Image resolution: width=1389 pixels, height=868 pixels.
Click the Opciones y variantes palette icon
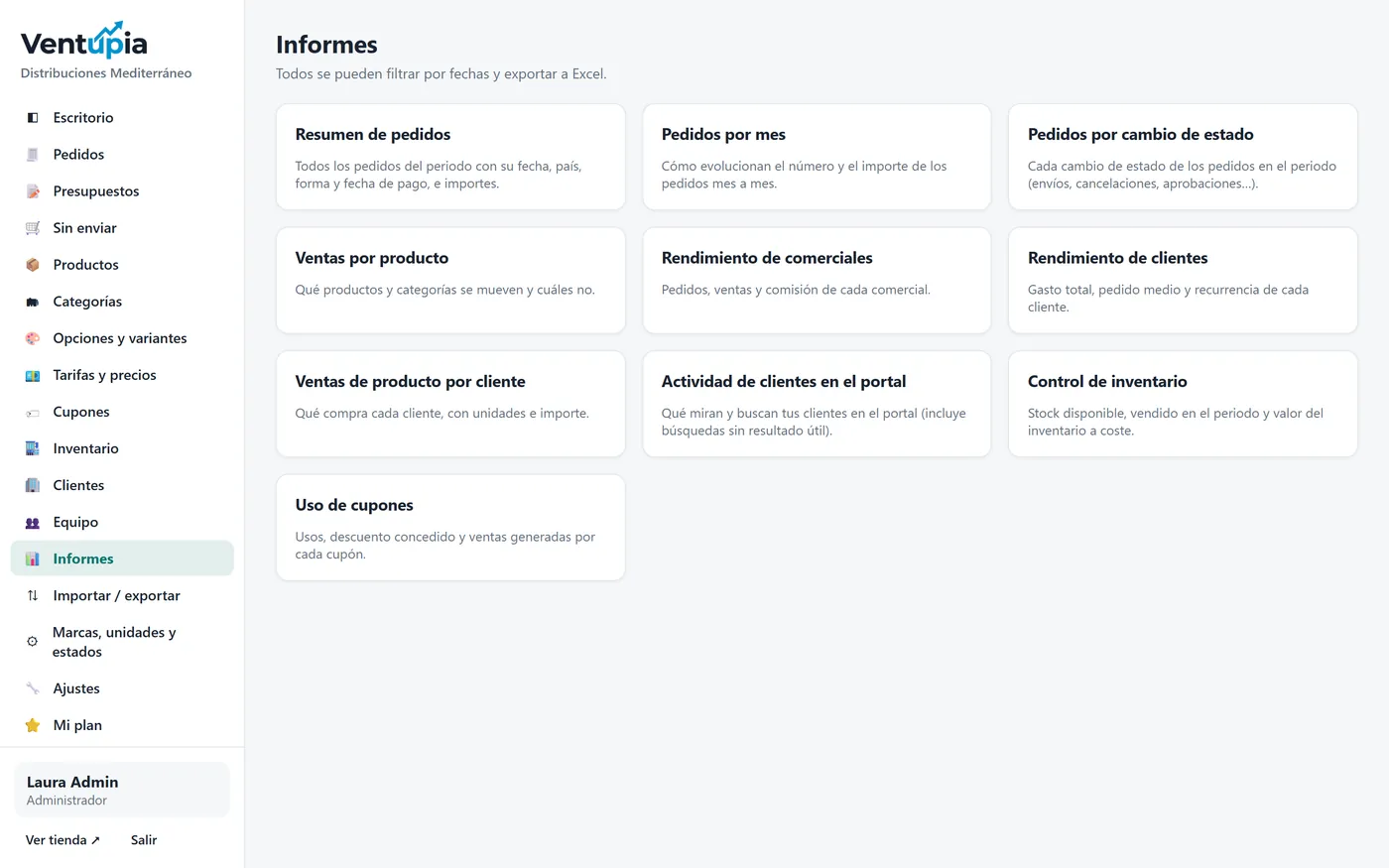tap(33, 338)
